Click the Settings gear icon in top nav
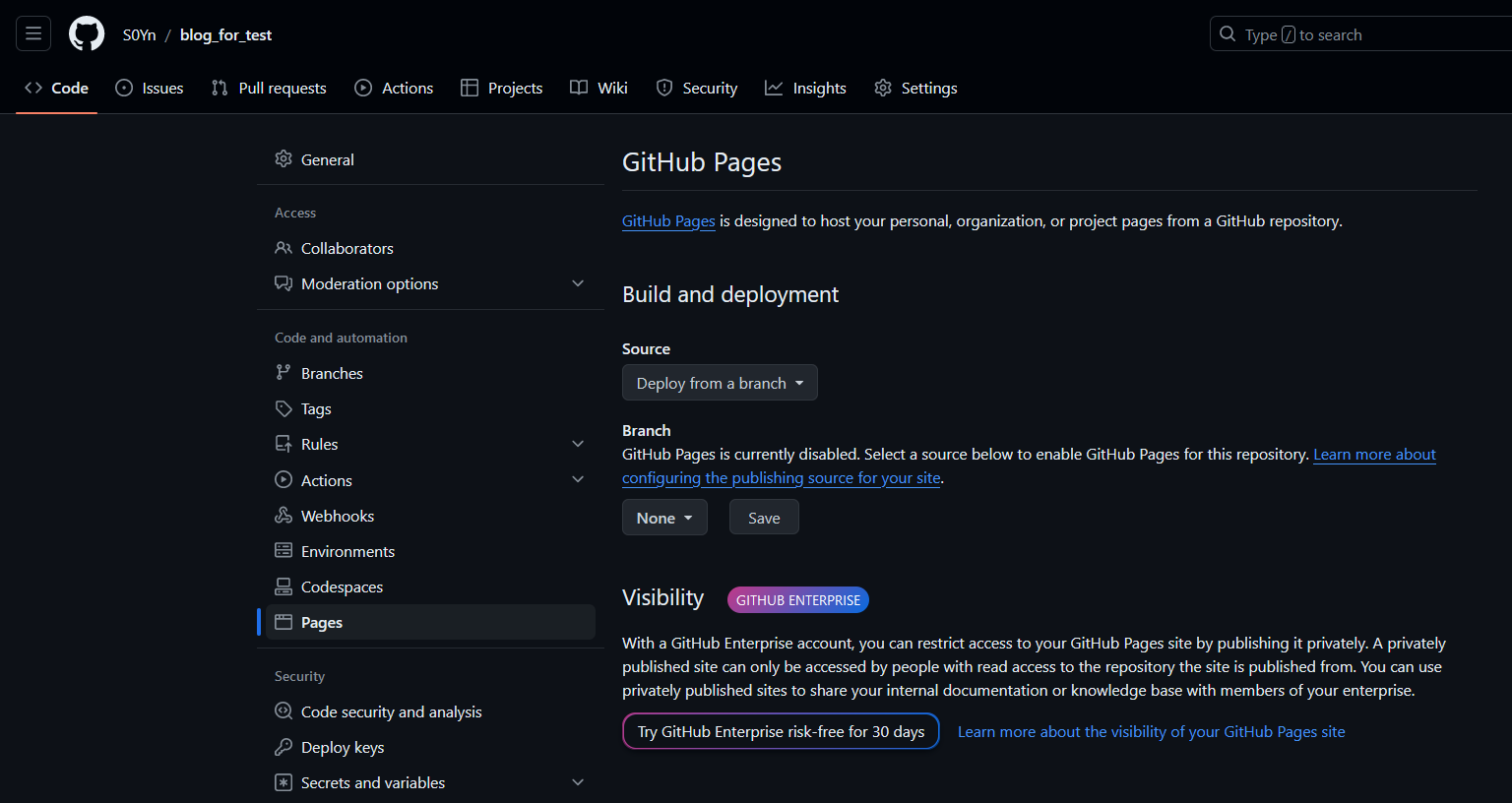Viewport: 1512px width, 803px height. click(883, 88)
